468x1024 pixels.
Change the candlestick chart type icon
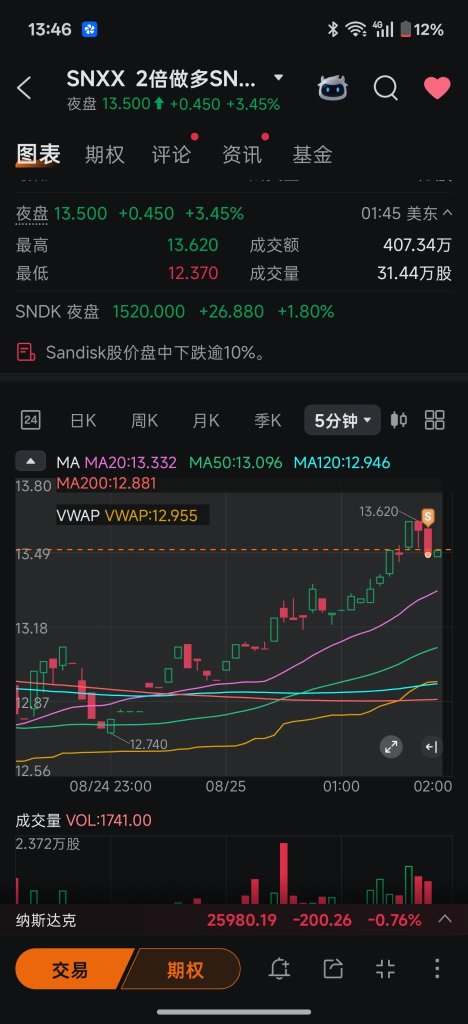tap(399, 420)
